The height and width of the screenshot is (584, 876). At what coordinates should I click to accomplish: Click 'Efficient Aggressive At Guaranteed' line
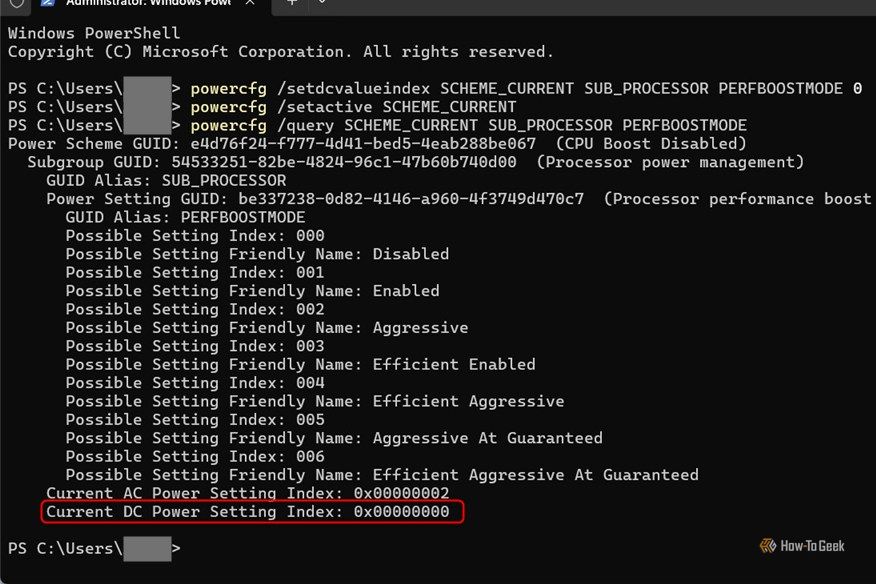(x=382, y=476)
